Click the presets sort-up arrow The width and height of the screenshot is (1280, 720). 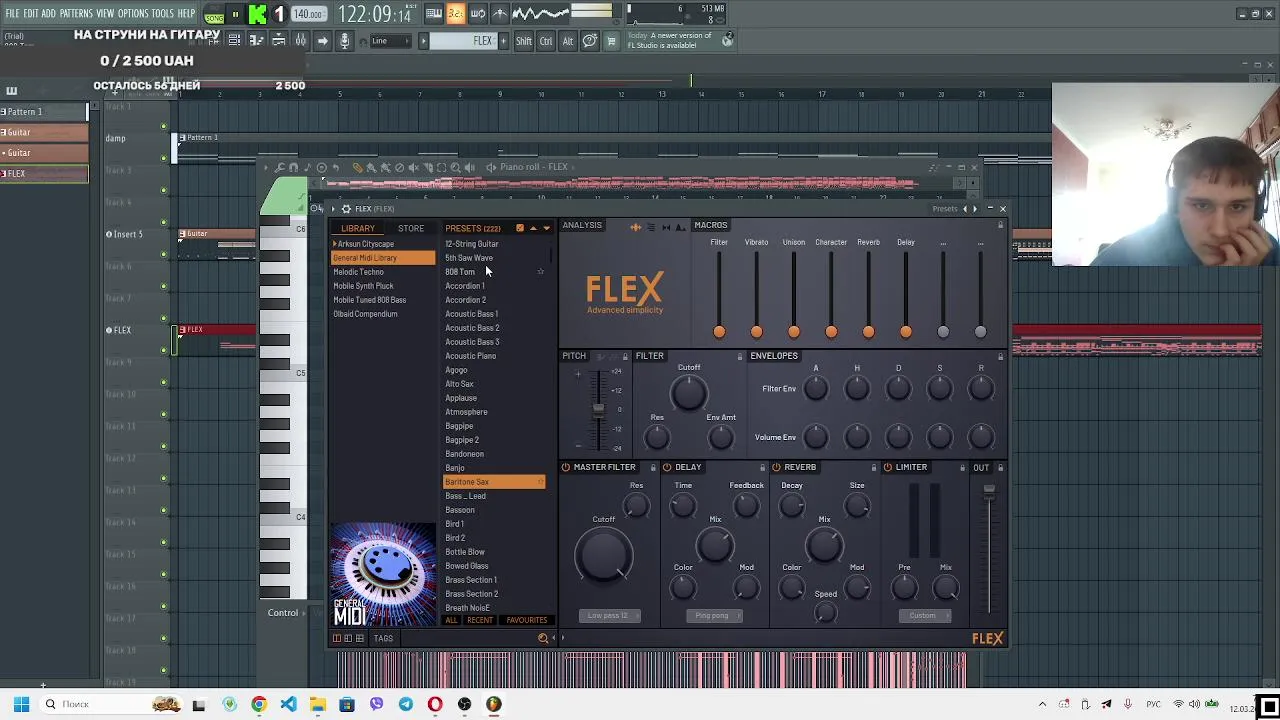533,229
